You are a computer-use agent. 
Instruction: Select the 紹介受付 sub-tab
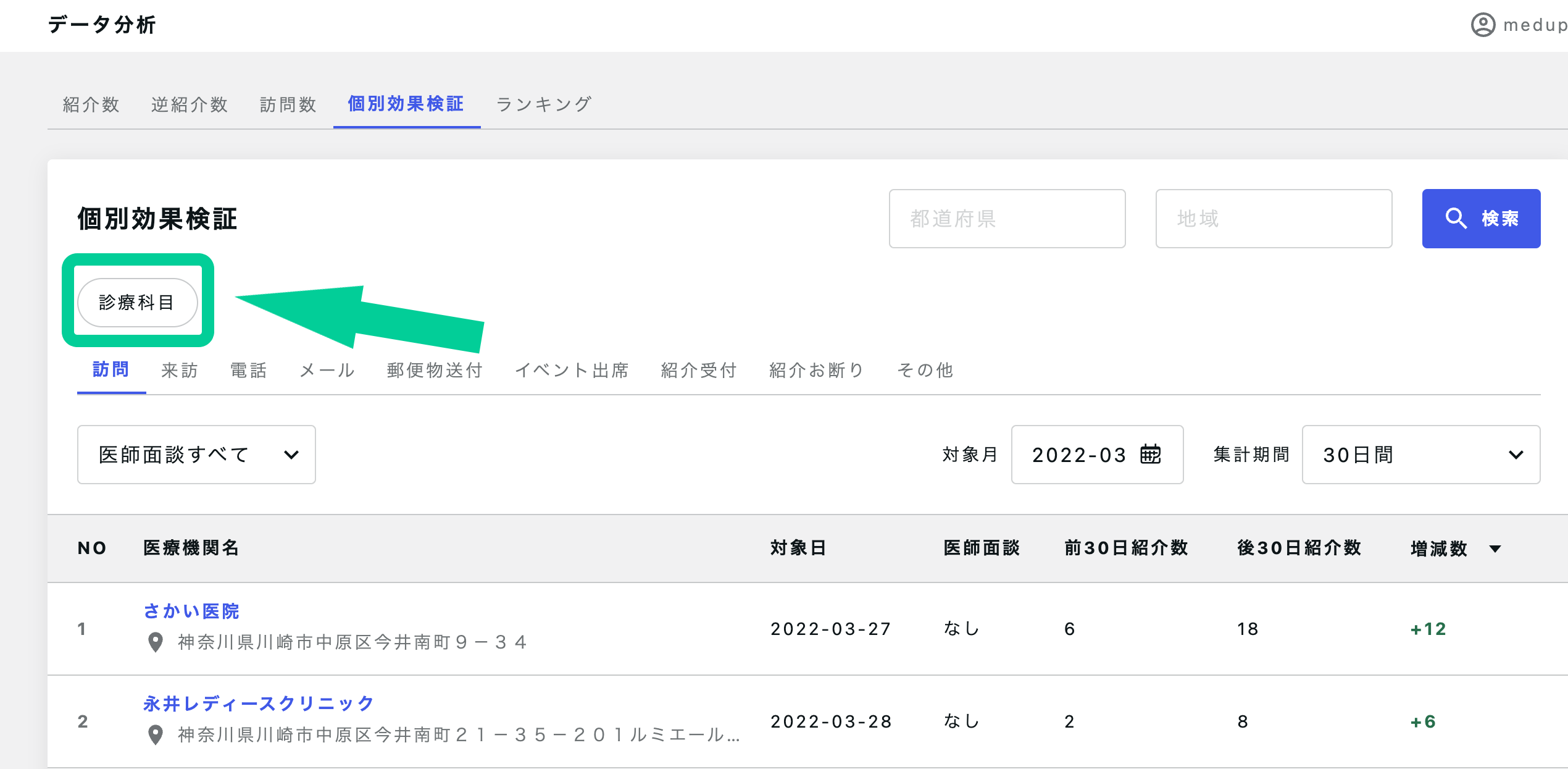pos(699,370)
